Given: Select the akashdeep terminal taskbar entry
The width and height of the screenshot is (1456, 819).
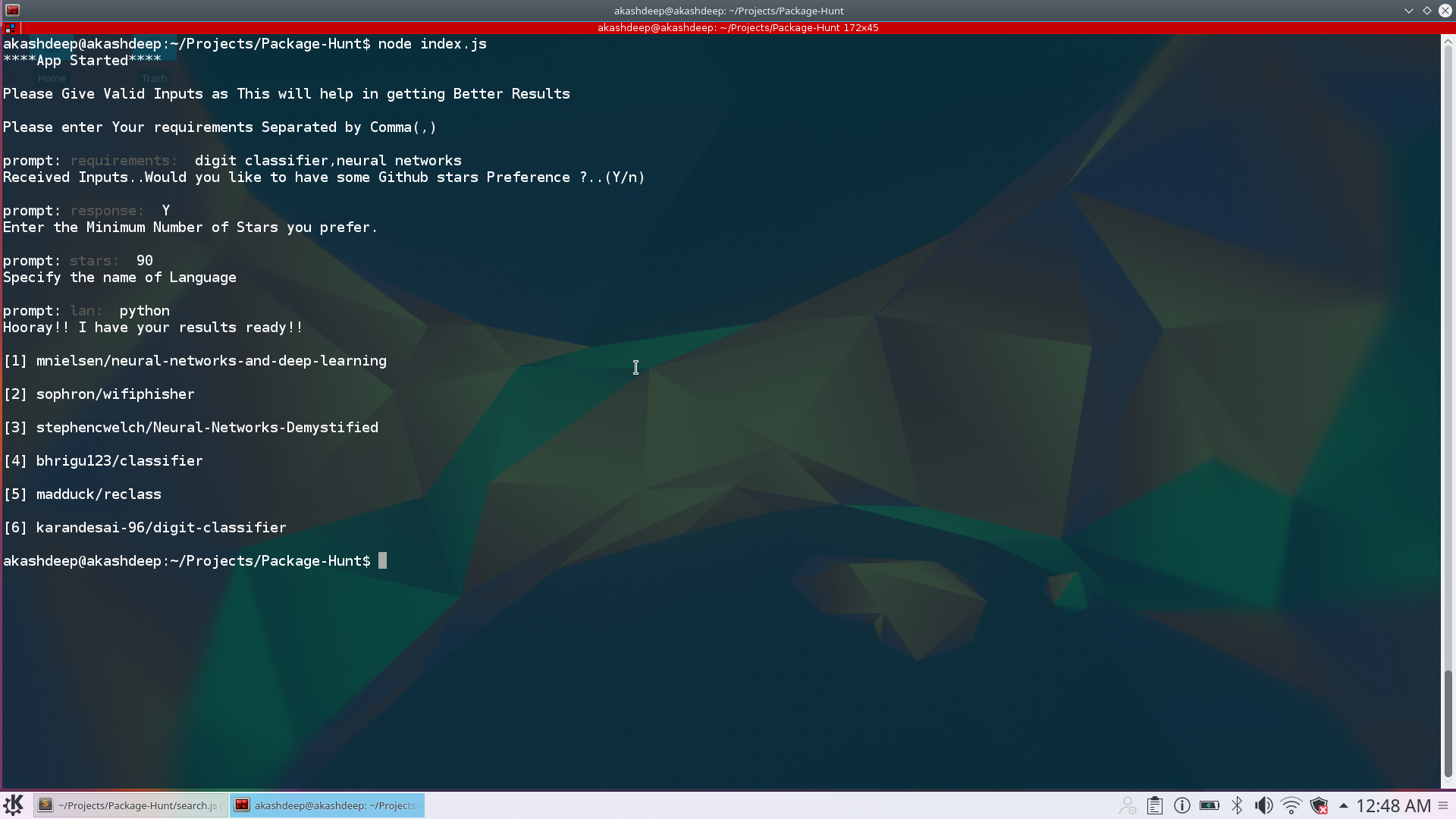Looking at the screenshot, I should pyautogui.click(x=328, y=805).
